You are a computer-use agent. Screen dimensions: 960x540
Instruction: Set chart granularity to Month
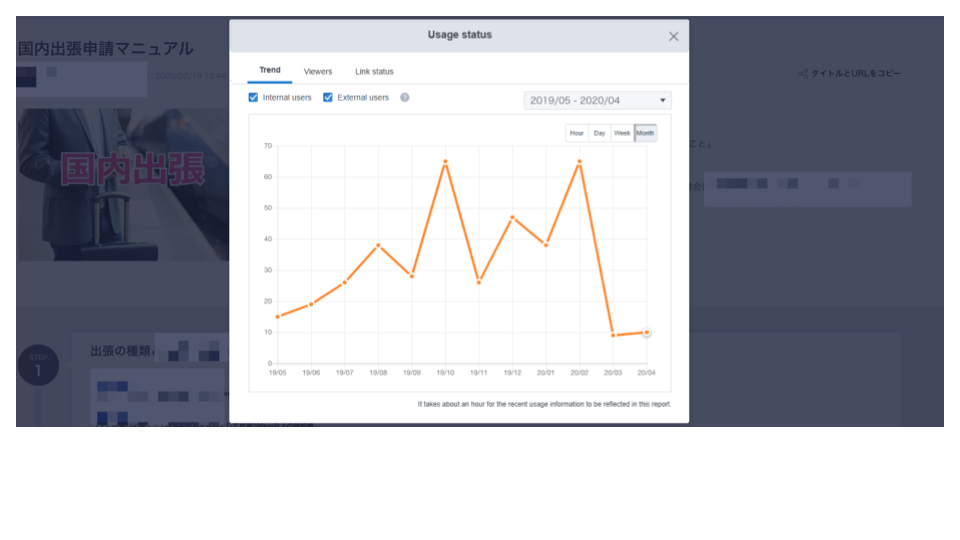coord(645,133)
